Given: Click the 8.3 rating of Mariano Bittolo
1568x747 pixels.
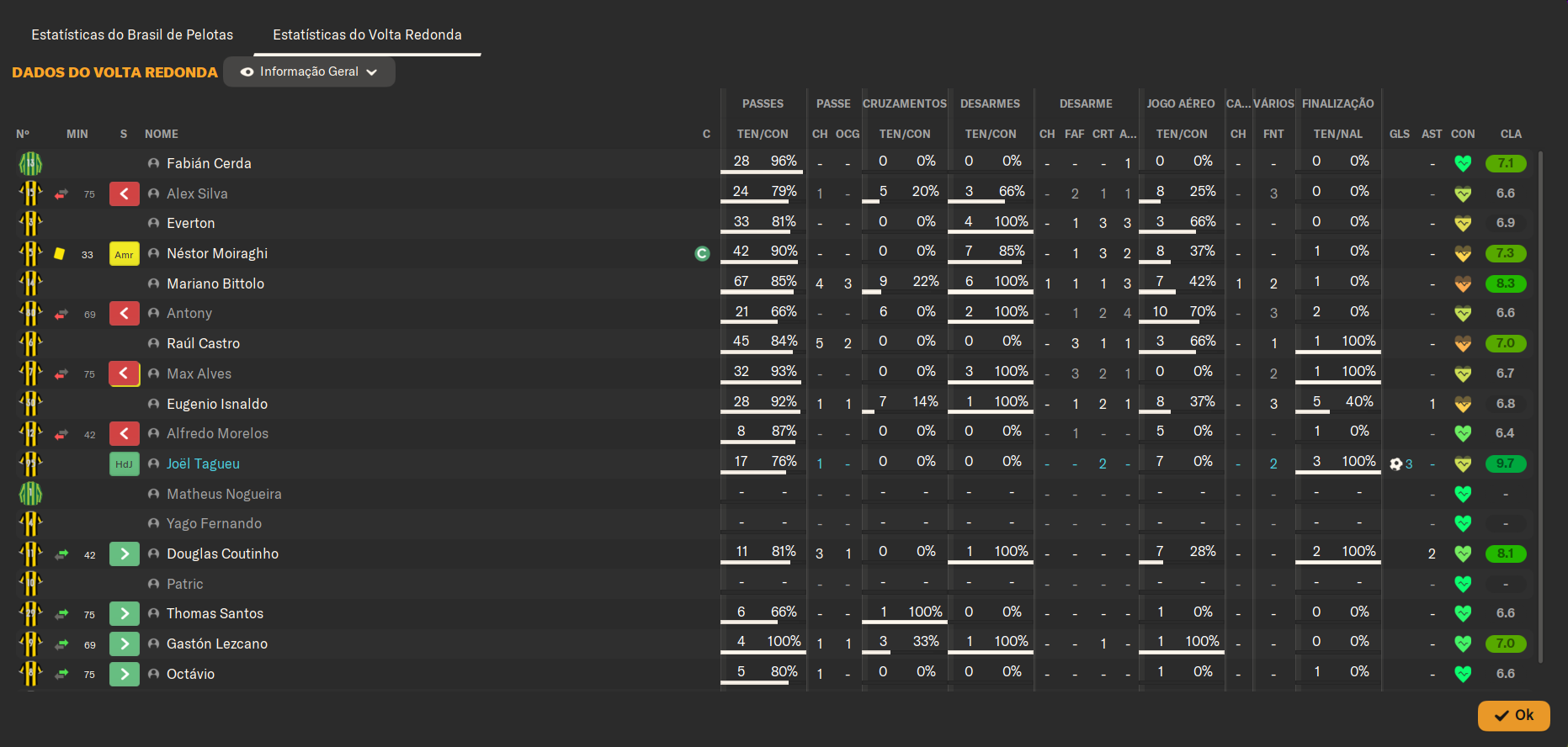Looking at the screenshot, I should [1506, 283].
